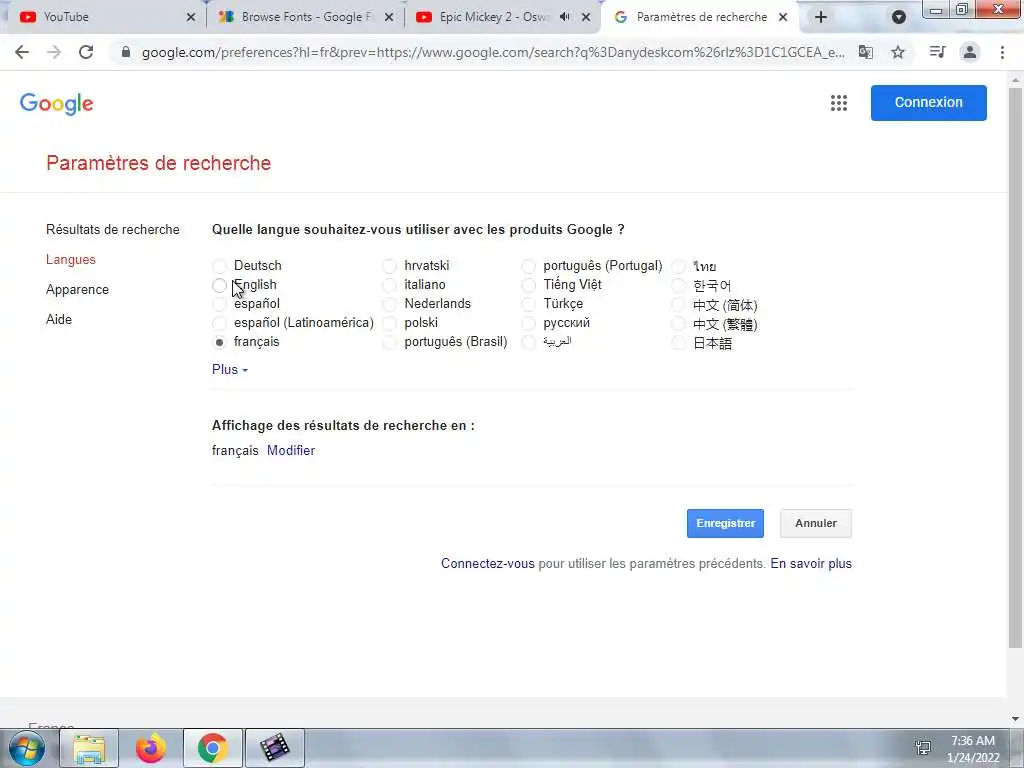Image resolution: width=1024 pixels, height=768 pixels.
Task: Choose the 한국어 radio button
Action: (x=679, y=285)
